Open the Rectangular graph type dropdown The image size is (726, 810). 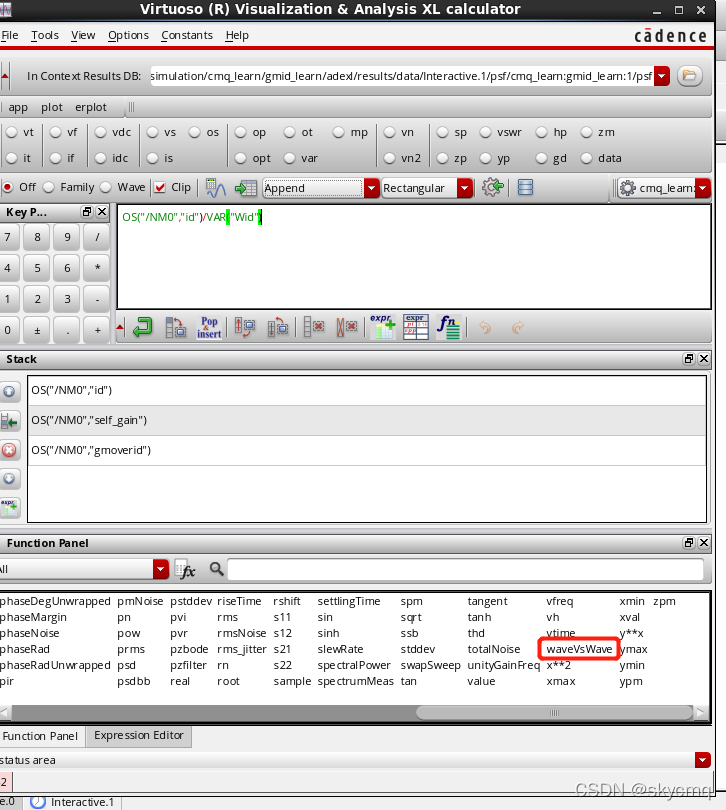pyautogui.click(x=465, y=188)
